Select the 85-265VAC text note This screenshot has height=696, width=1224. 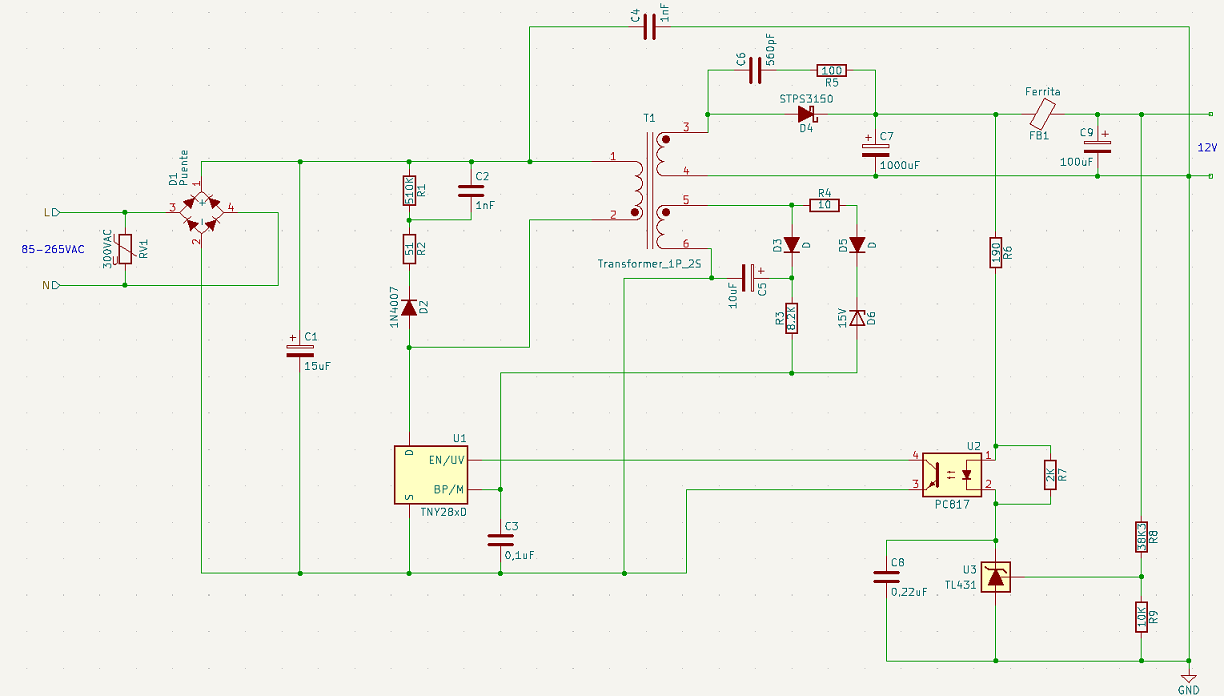pyautogui.click(x=53, y=249)
